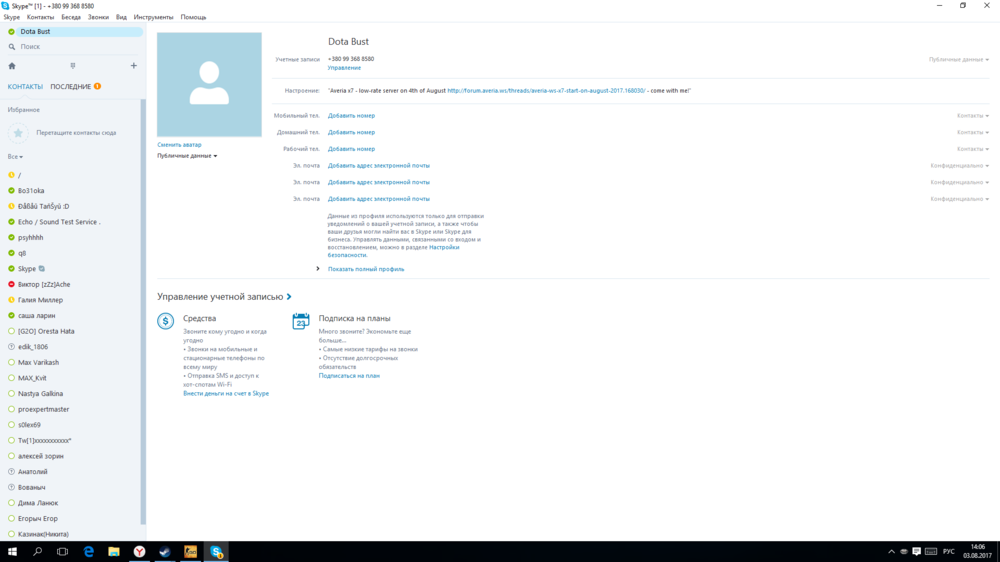Click the plus icon to add contact

click(x=134, y=66)
